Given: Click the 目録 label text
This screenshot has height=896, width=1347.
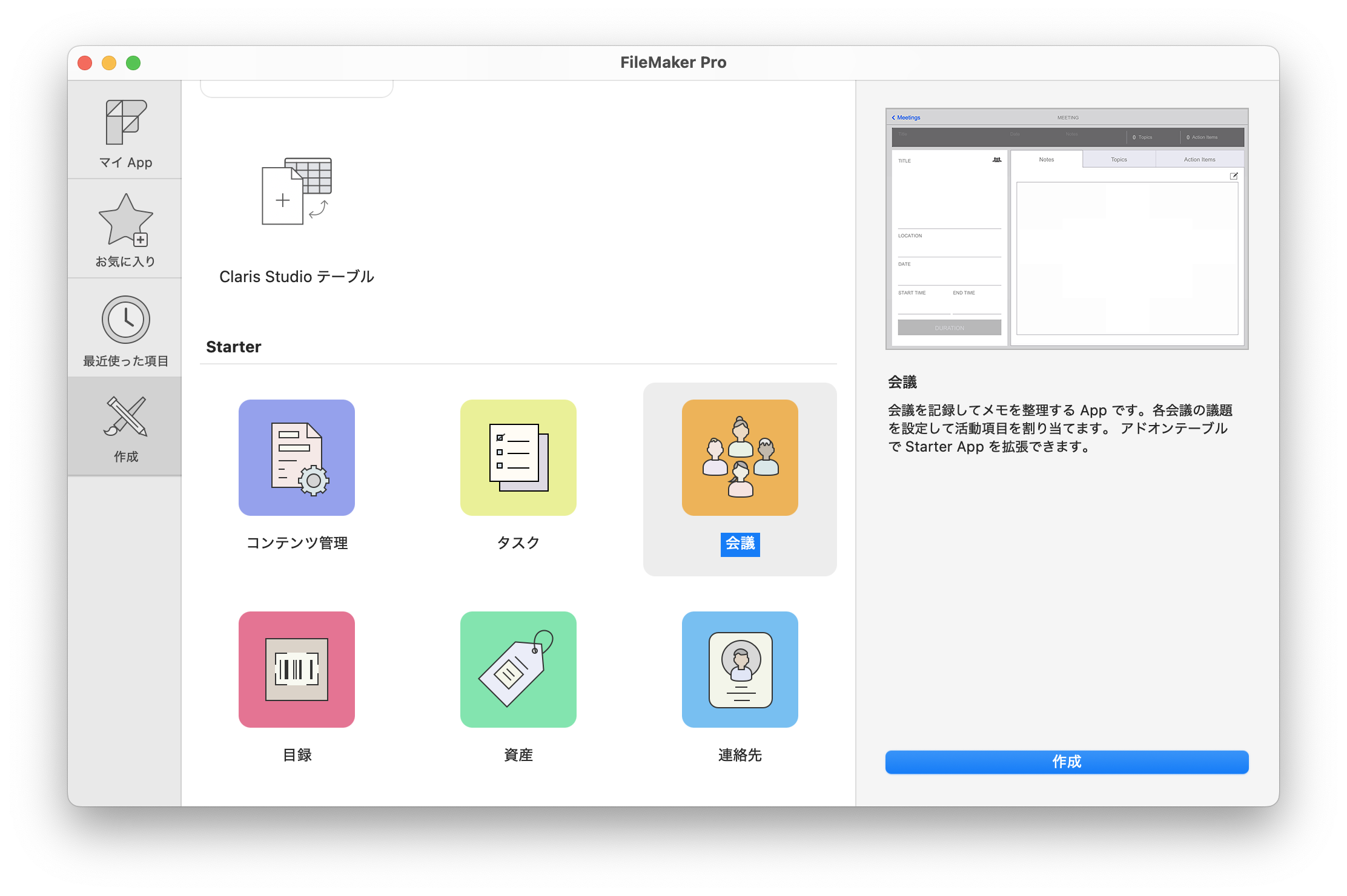Looking at the screenshot, I should tap(297, 754).
